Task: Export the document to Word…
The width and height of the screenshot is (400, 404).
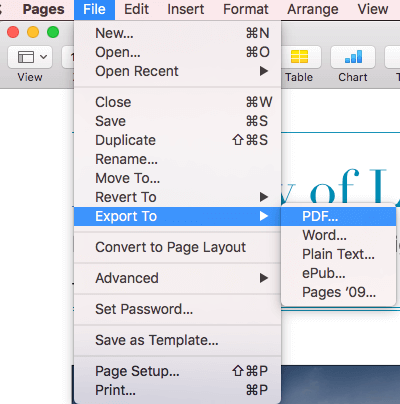Action: [x=339, y=235]
